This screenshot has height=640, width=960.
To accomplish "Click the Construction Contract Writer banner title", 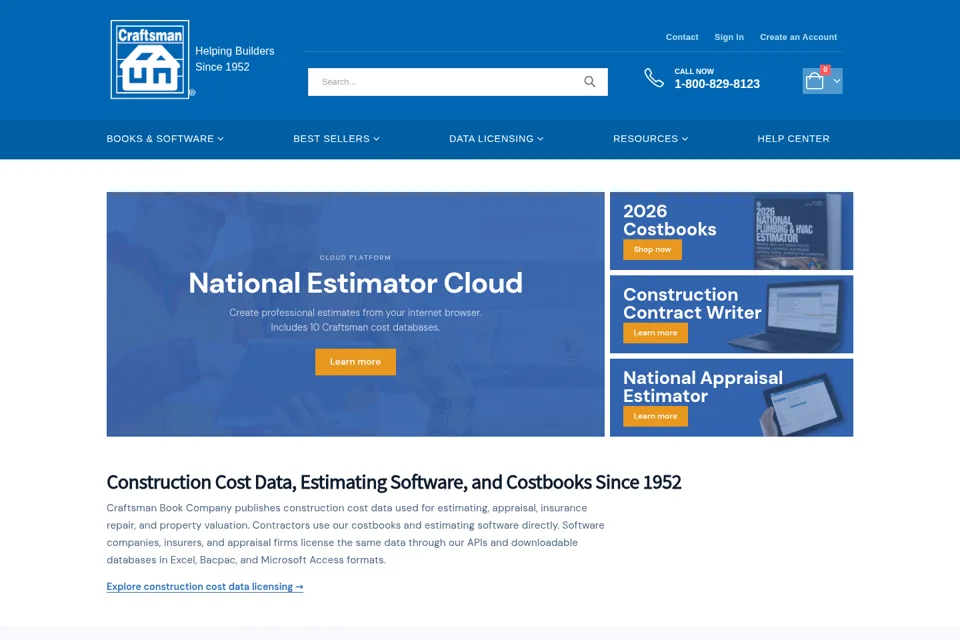I will coord(692,303).
